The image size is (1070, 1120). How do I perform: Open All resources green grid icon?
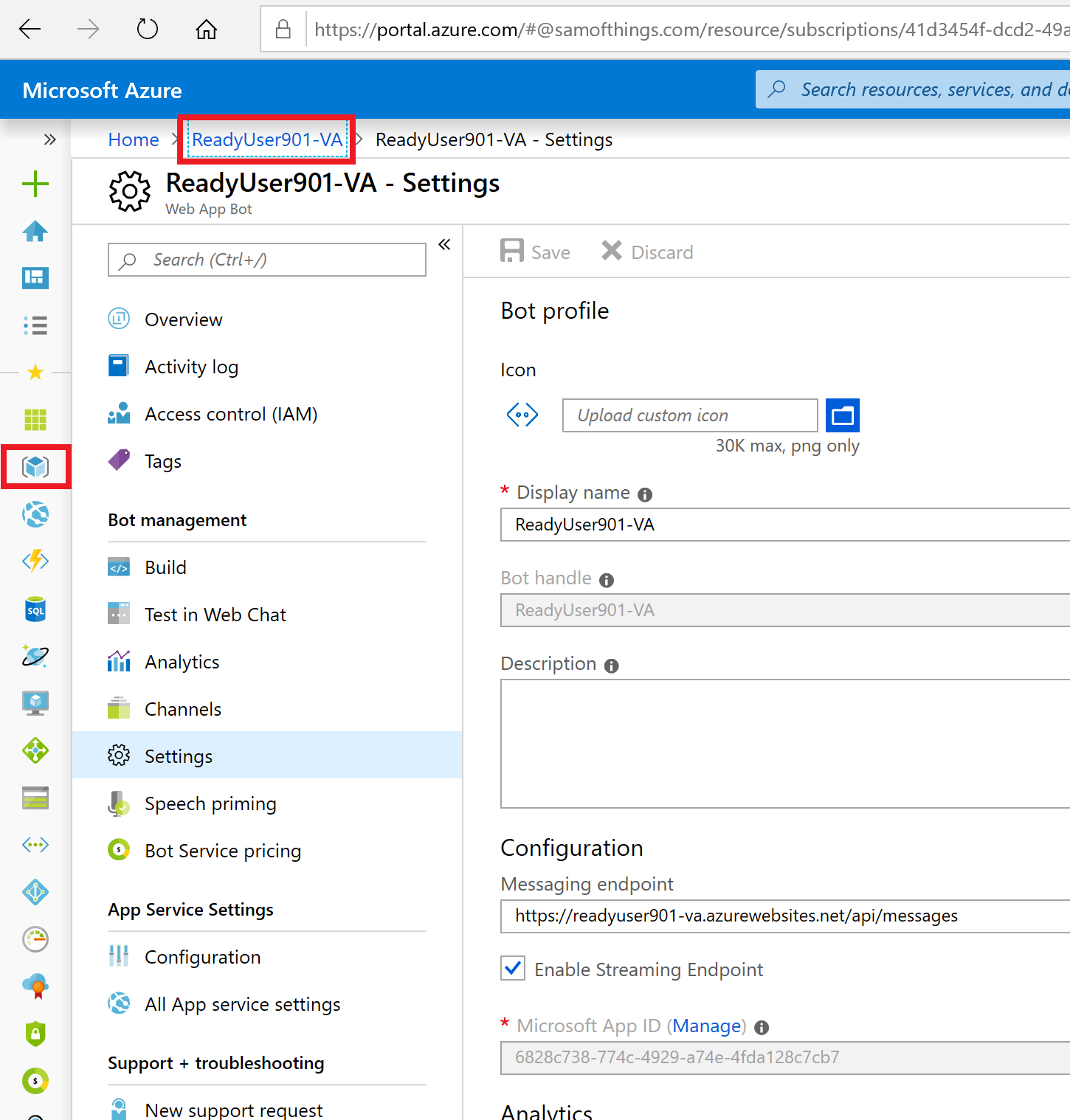[35, 420]
